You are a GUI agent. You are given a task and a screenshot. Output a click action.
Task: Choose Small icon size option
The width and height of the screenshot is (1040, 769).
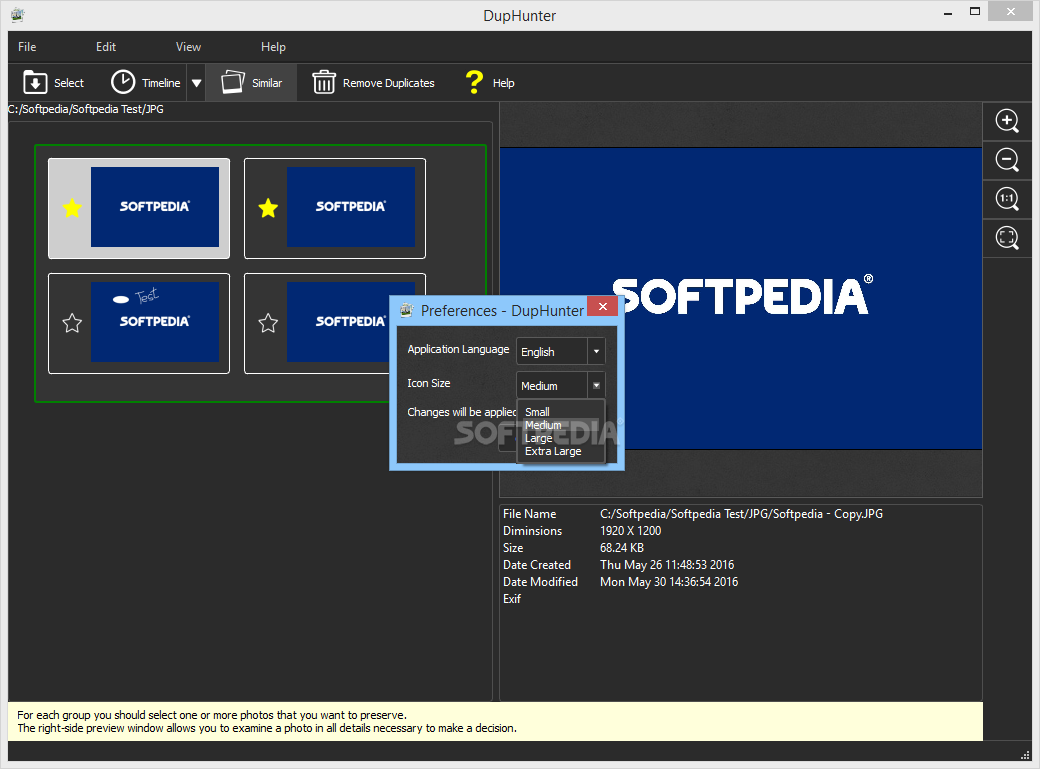pyautogui.click(x=537, y=412)
